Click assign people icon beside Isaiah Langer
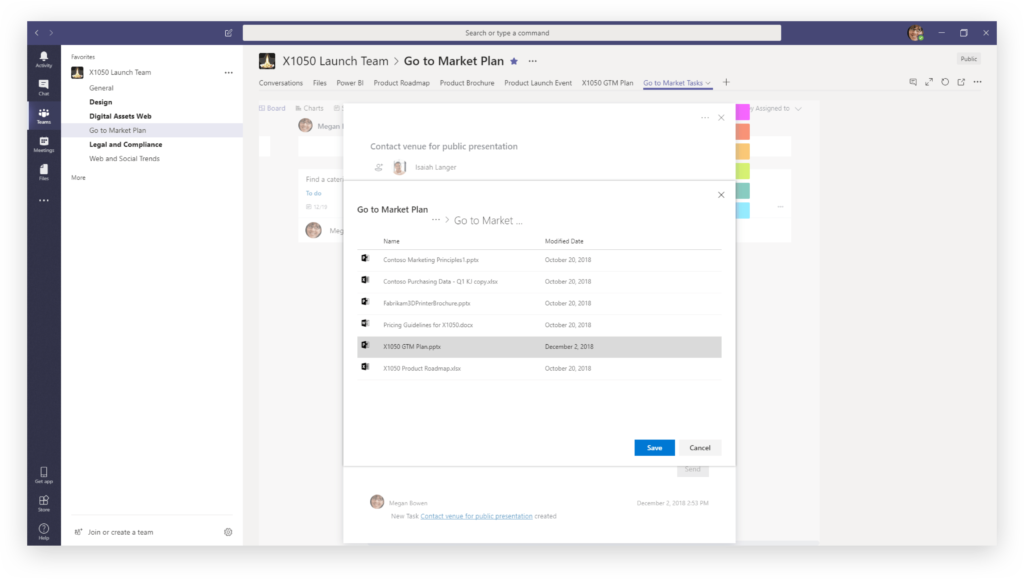Screen dimensions: 1024x579 [379, 168]
